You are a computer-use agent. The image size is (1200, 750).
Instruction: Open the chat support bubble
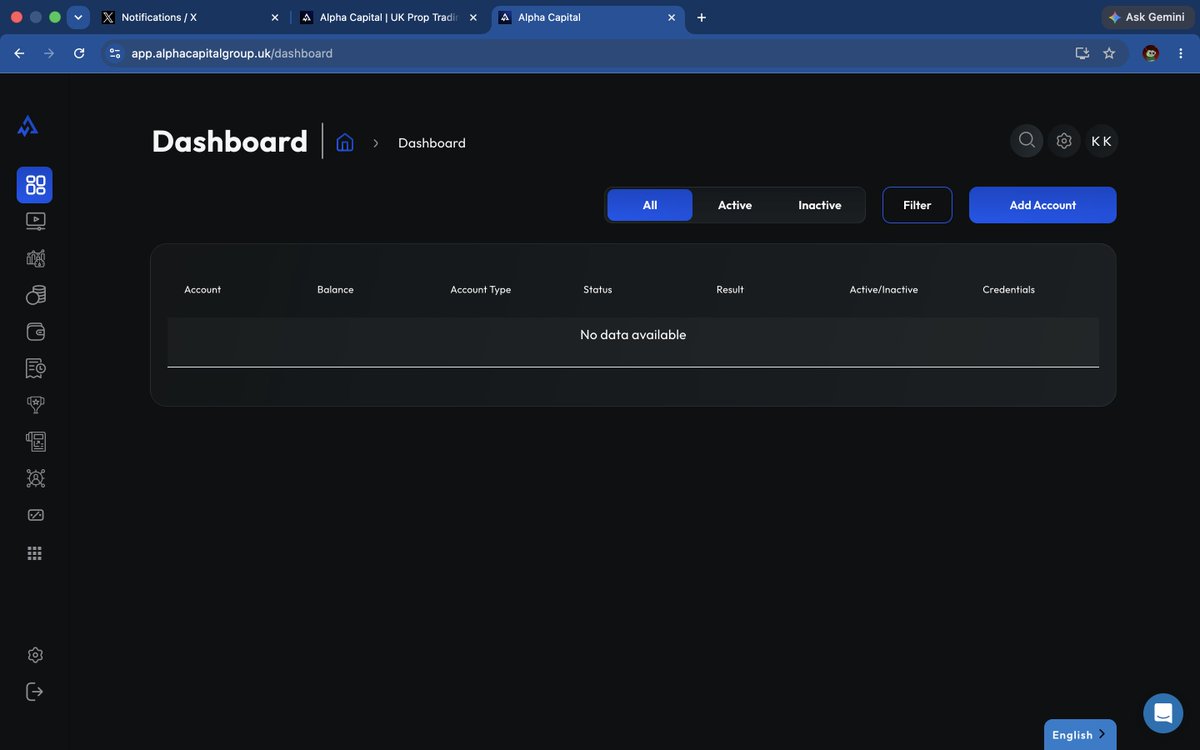(1163, 713)
